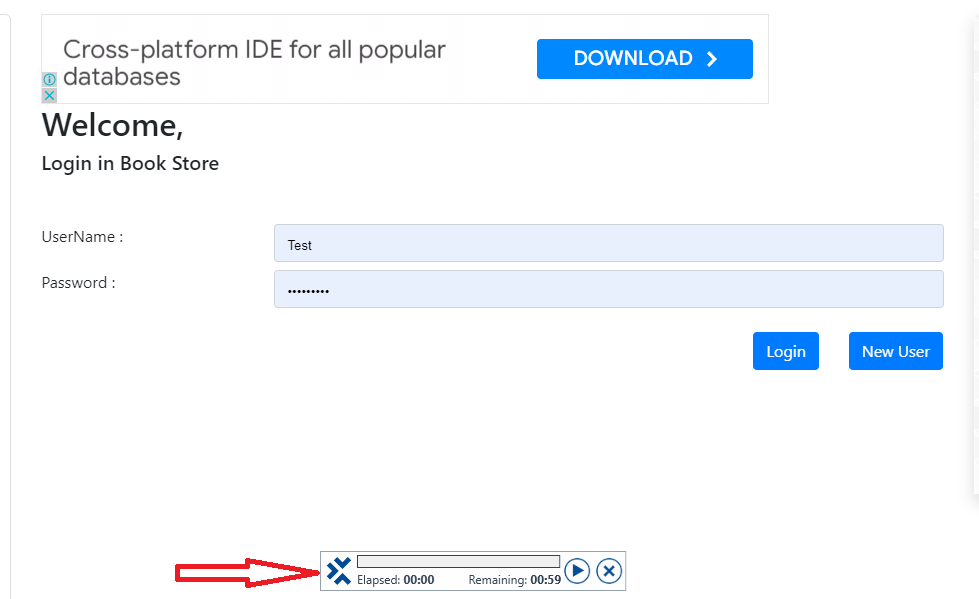Dismiss the ad with the small X icon

49,95
